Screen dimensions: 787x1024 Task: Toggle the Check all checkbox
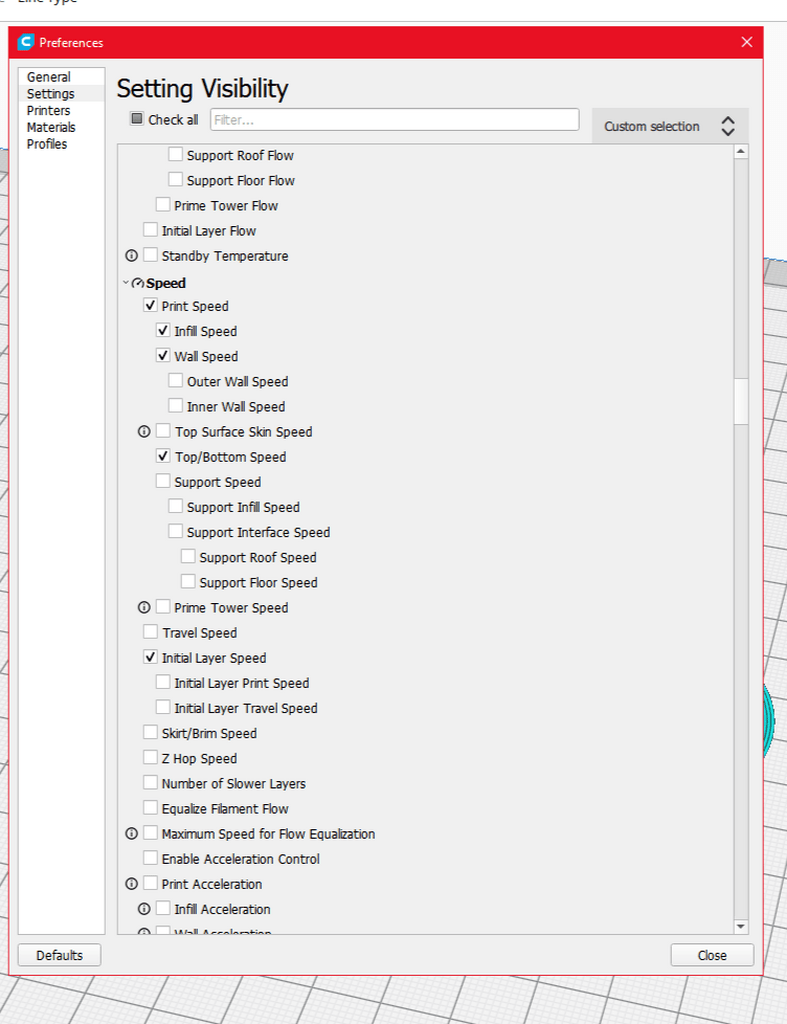coord(137,119)
